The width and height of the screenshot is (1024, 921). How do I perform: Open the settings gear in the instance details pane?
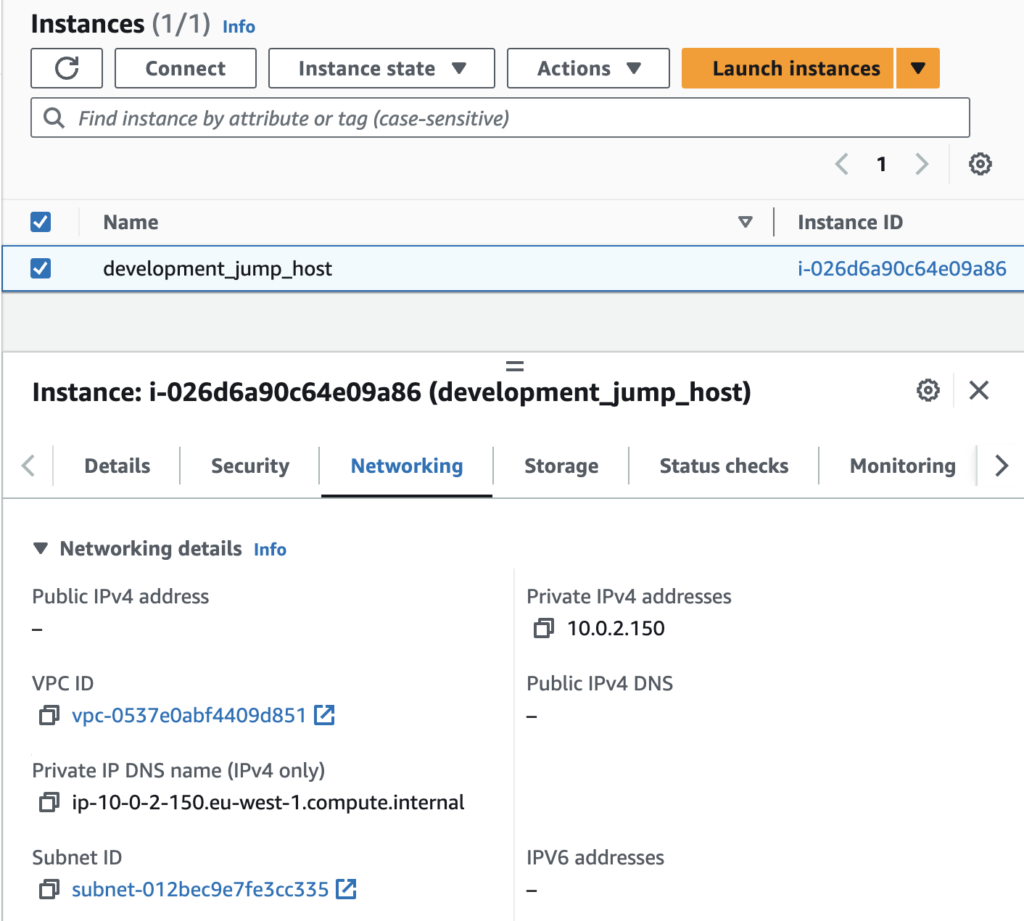(928, 391)
